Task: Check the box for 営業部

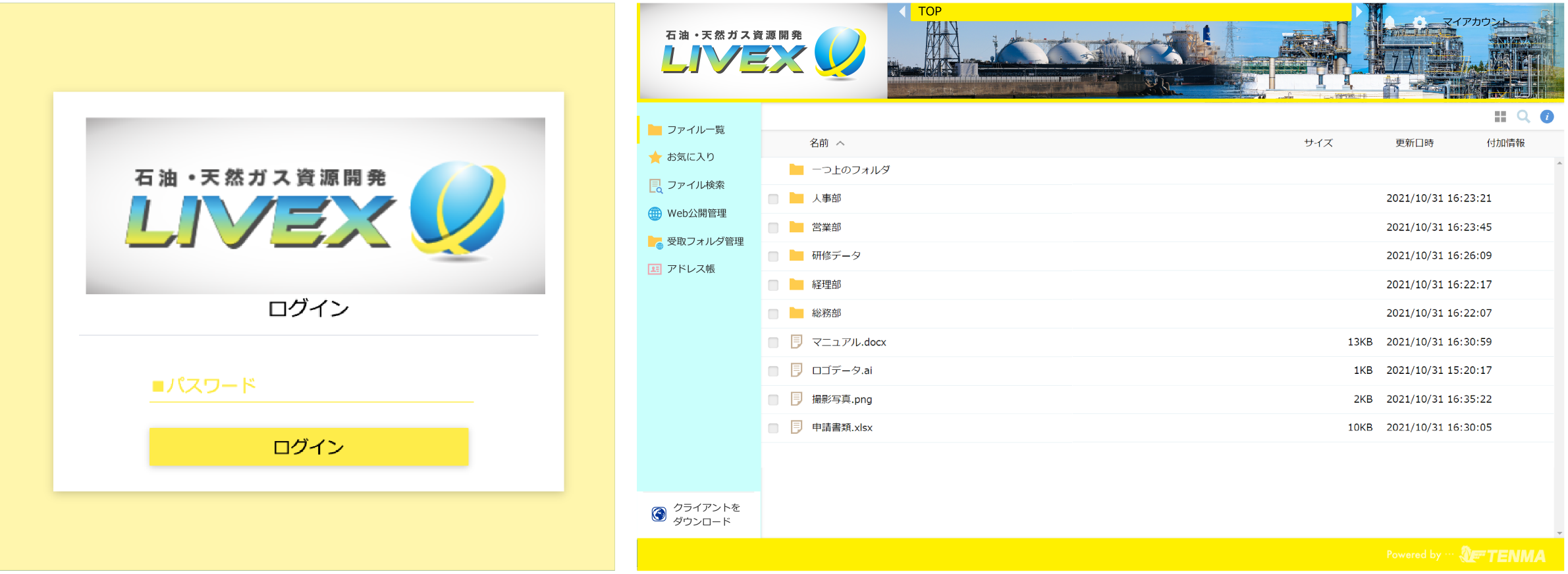Action: (x=773, y=228)
